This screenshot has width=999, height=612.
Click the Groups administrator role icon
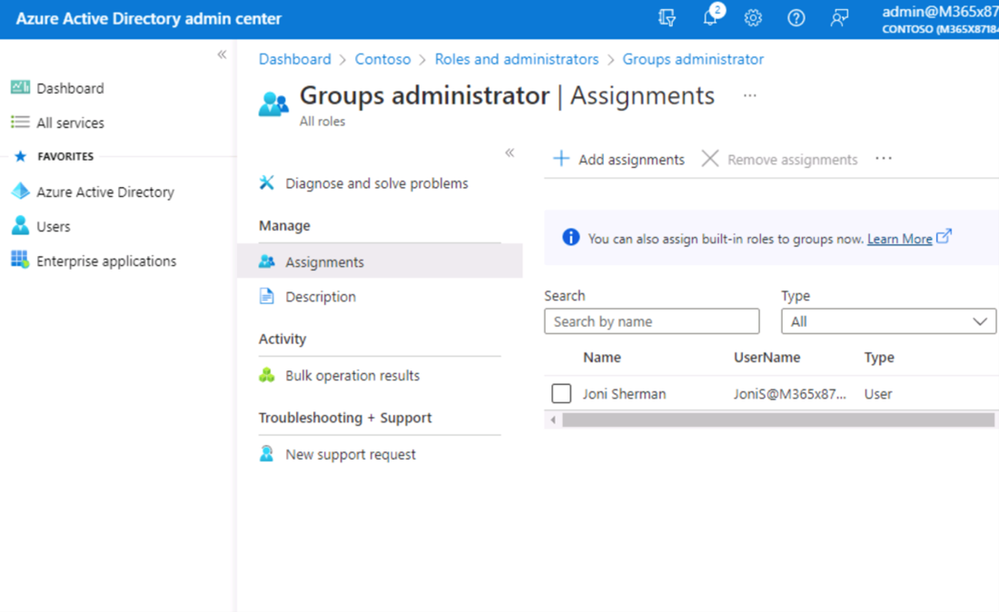pos(273,104)
